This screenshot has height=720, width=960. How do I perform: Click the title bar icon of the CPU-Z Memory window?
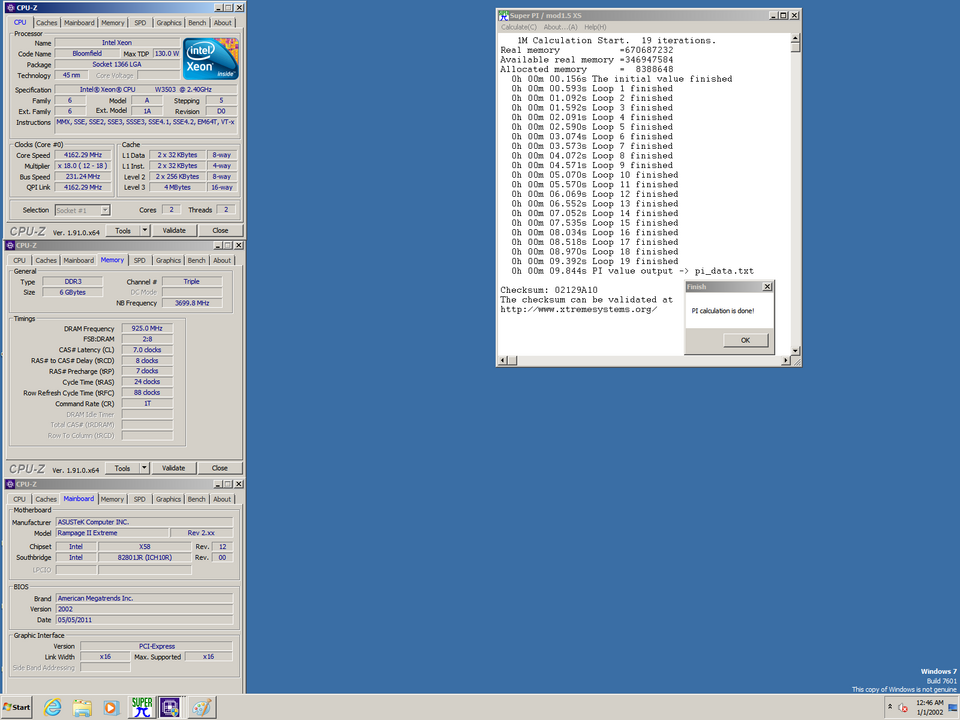click(x=10, y=246)
